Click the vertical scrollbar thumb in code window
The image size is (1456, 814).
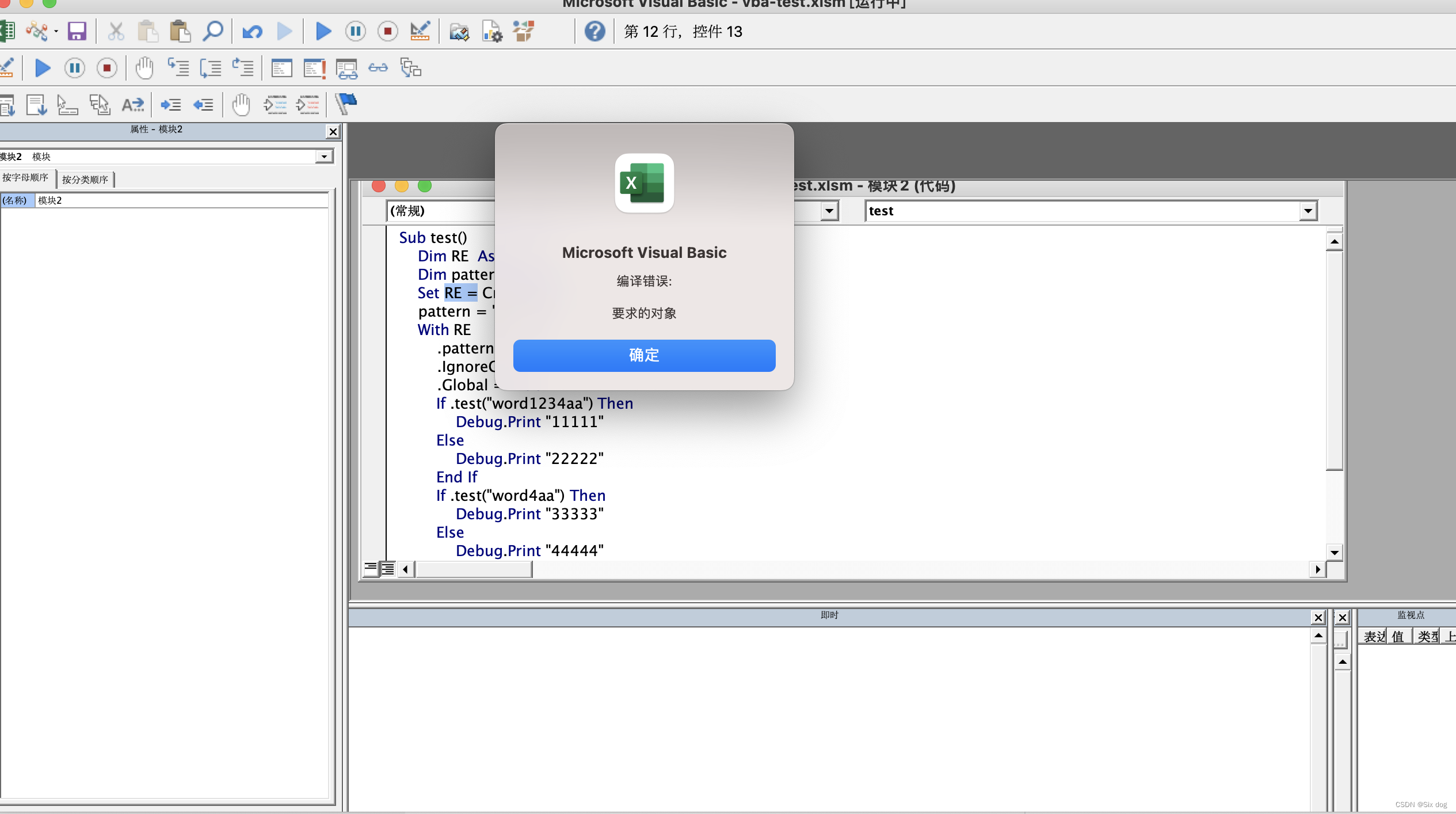click(x=1334, y=360)
